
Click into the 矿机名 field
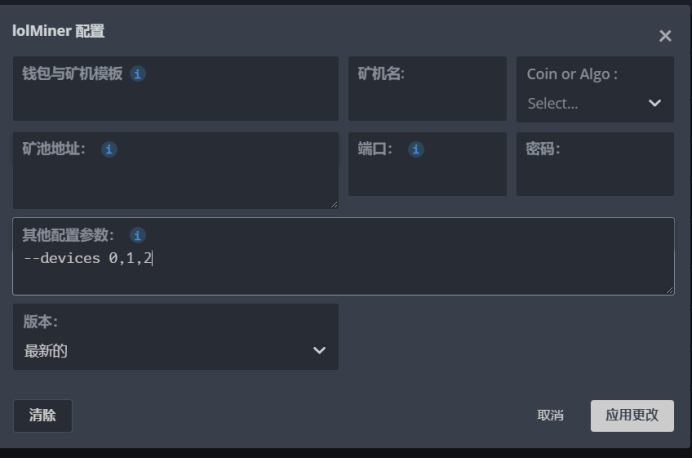pos(427,100)
